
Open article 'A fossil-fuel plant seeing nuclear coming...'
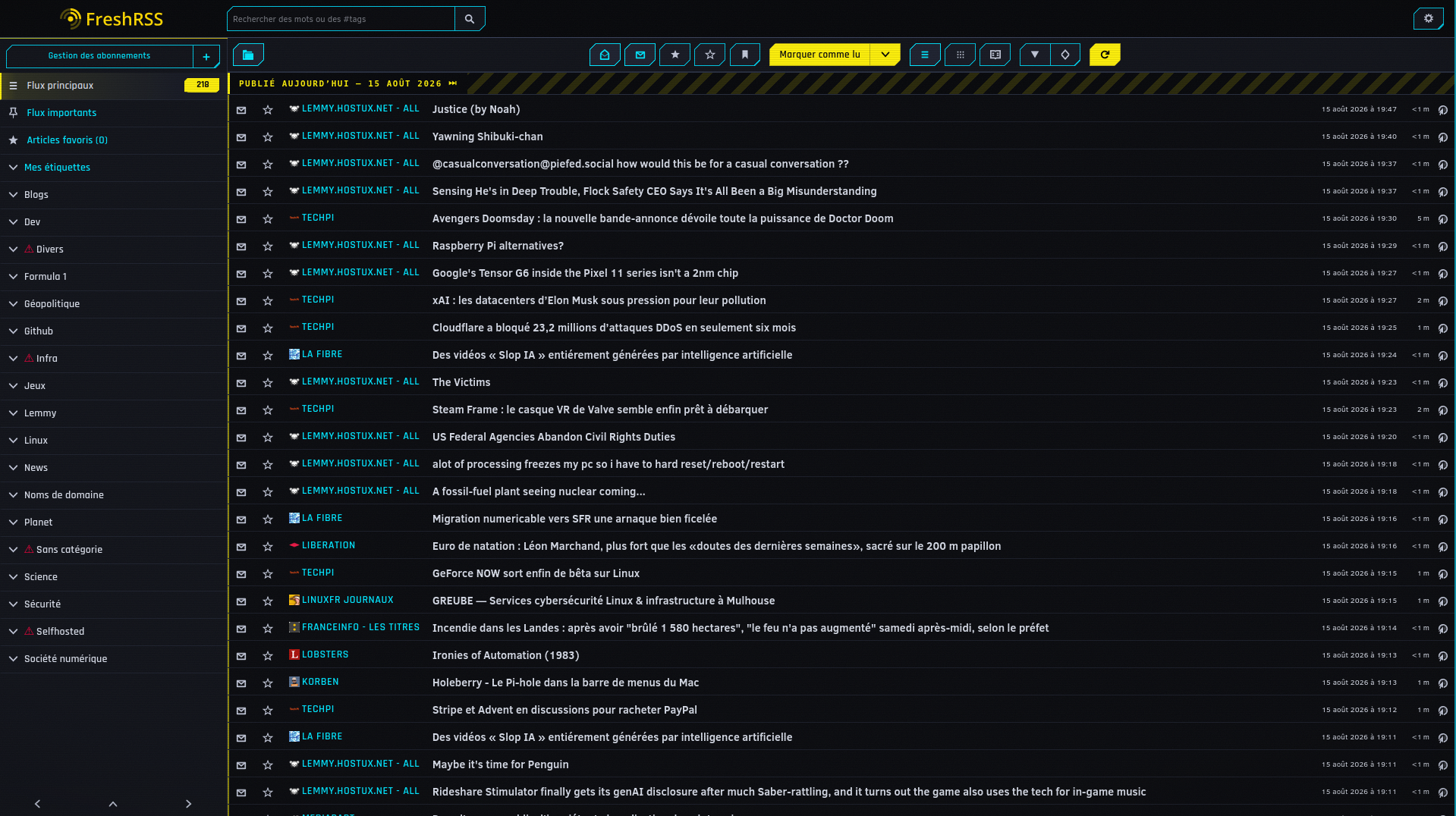pos(539,492)
